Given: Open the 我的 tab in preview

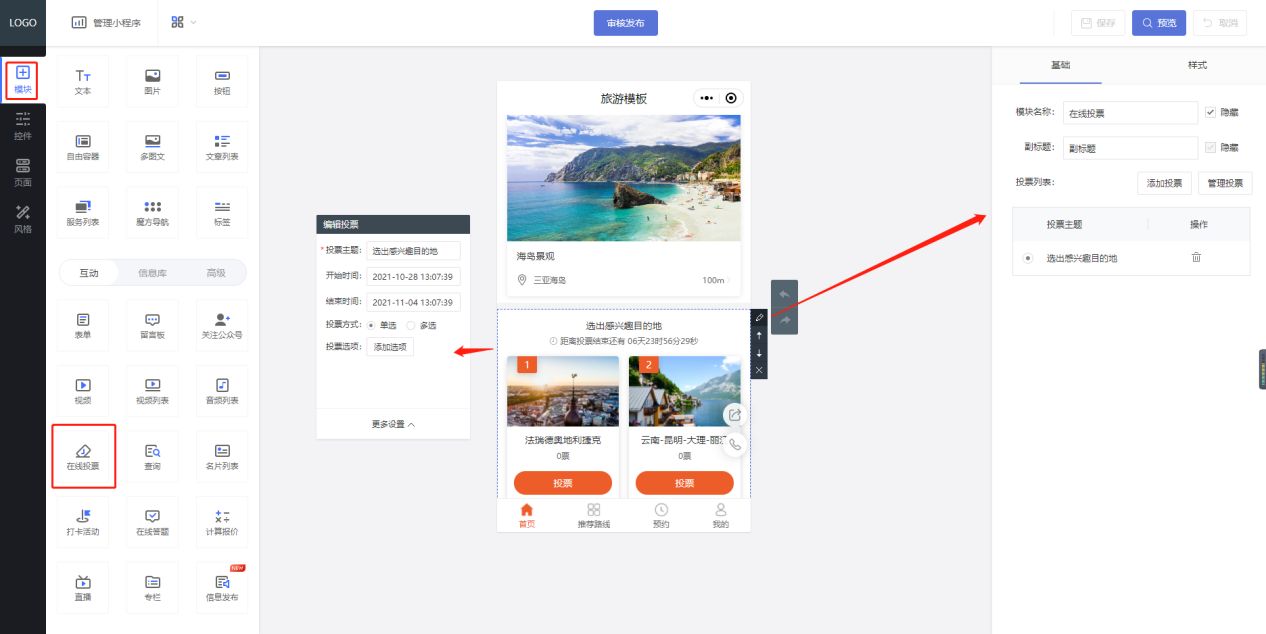Looking at the screenshot, I should click(x=721, y=515).
